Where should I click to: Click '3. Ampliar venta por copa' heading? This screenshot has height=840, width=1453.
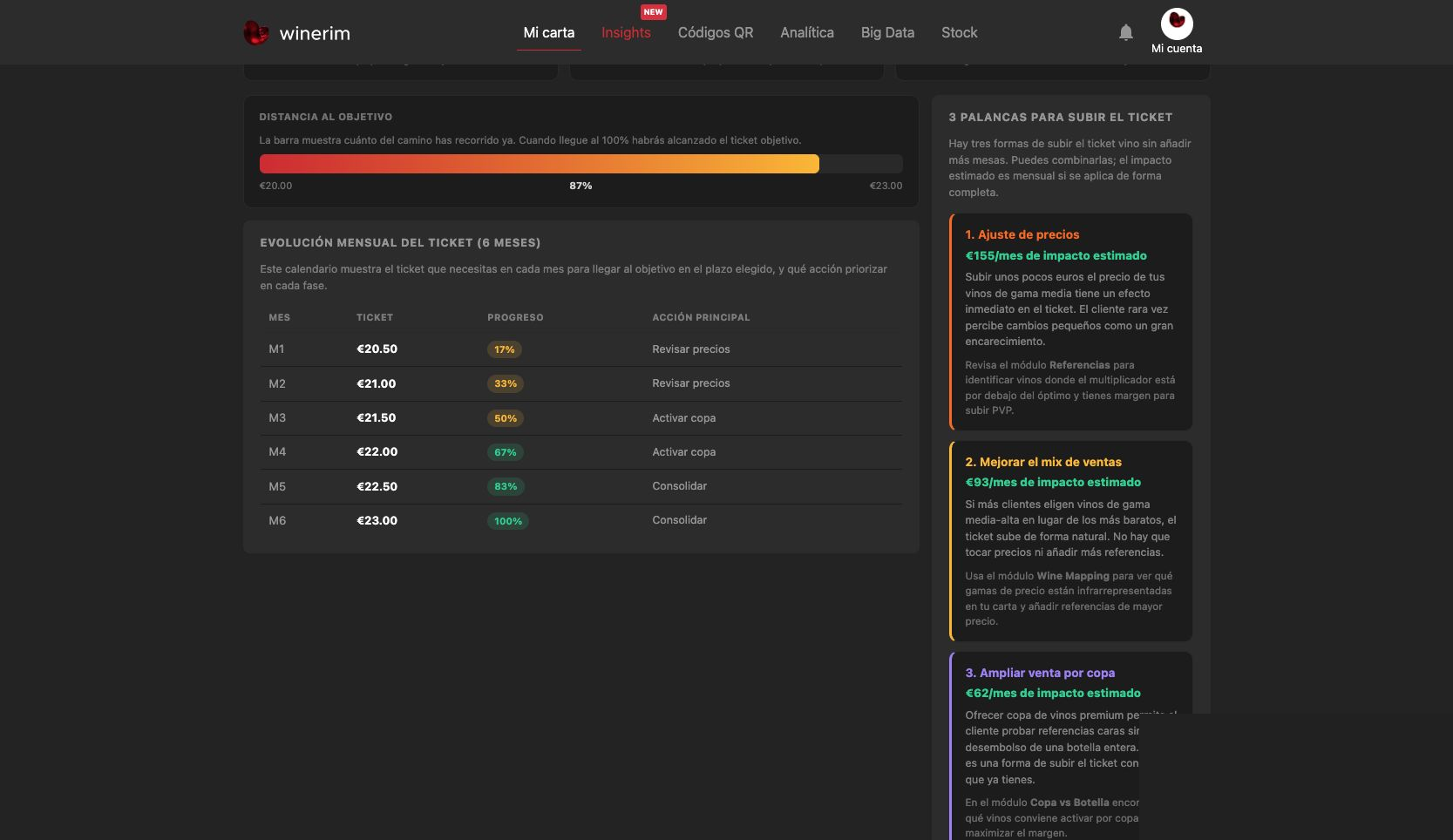[x=1040, y=673]
